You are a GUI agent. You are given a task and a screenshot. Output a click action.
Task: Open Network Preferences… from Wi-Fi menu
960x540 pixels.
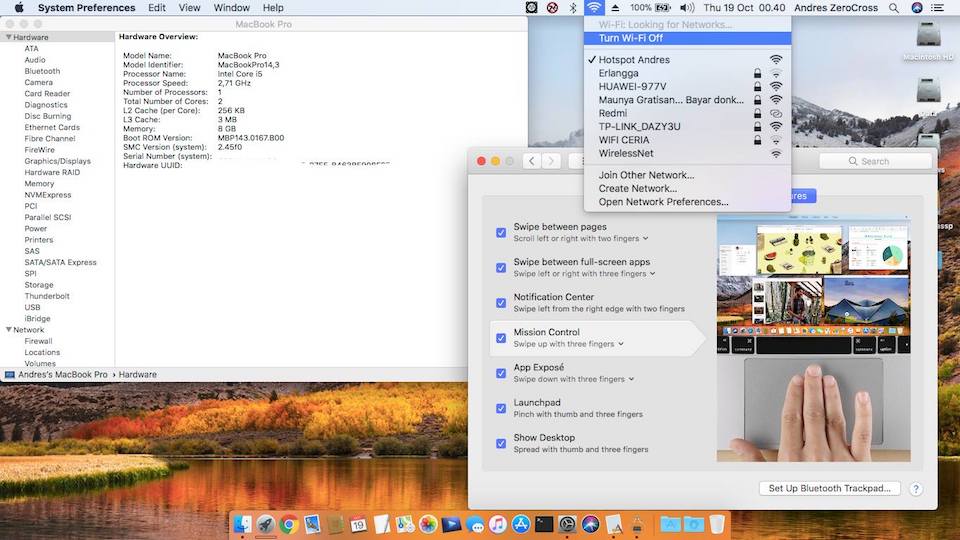[x=688, y=202]
